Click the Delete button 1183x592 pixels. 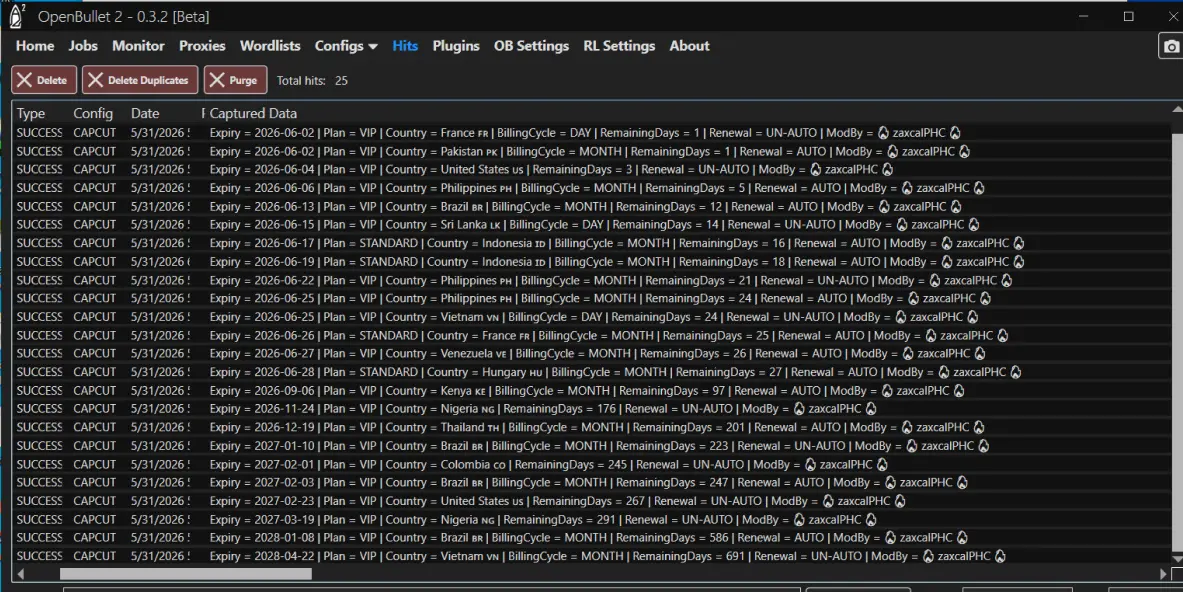point(44,80)
